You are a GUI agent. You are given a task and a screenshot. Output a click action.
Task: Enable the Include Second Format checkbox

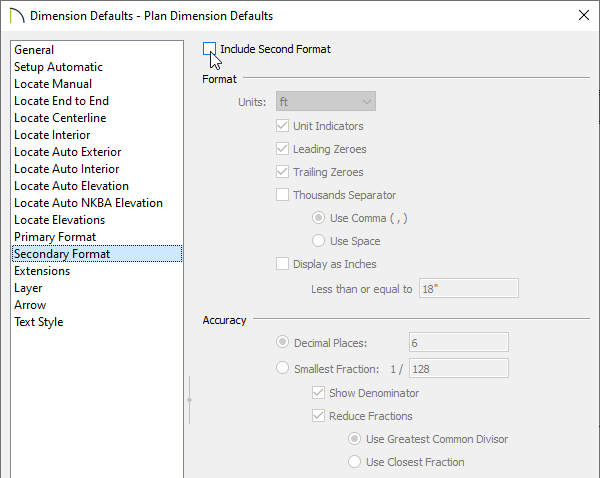(x=209, y=49)
